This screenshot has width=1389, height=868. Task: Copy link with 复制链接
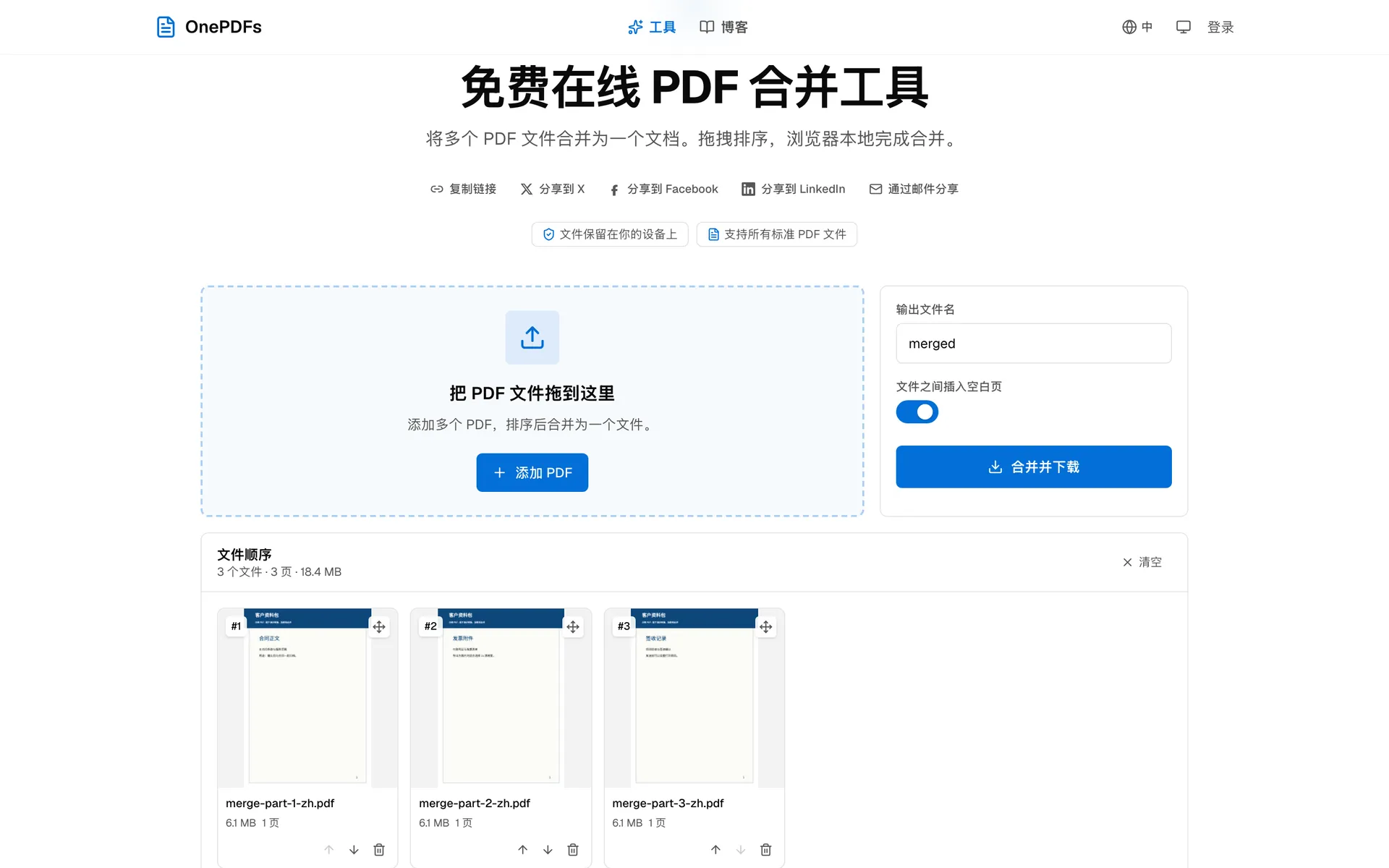pos(463,189)
